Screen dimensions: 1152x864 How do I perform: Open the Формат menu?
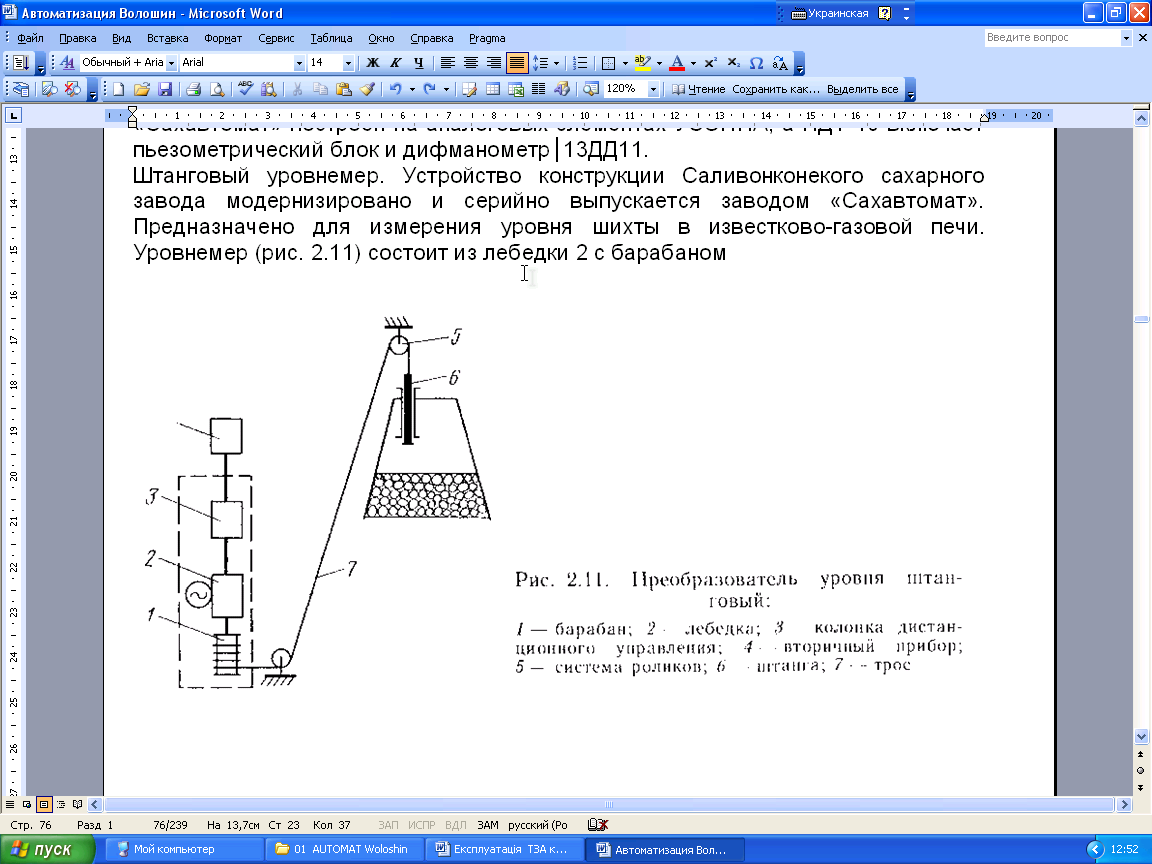223,38
